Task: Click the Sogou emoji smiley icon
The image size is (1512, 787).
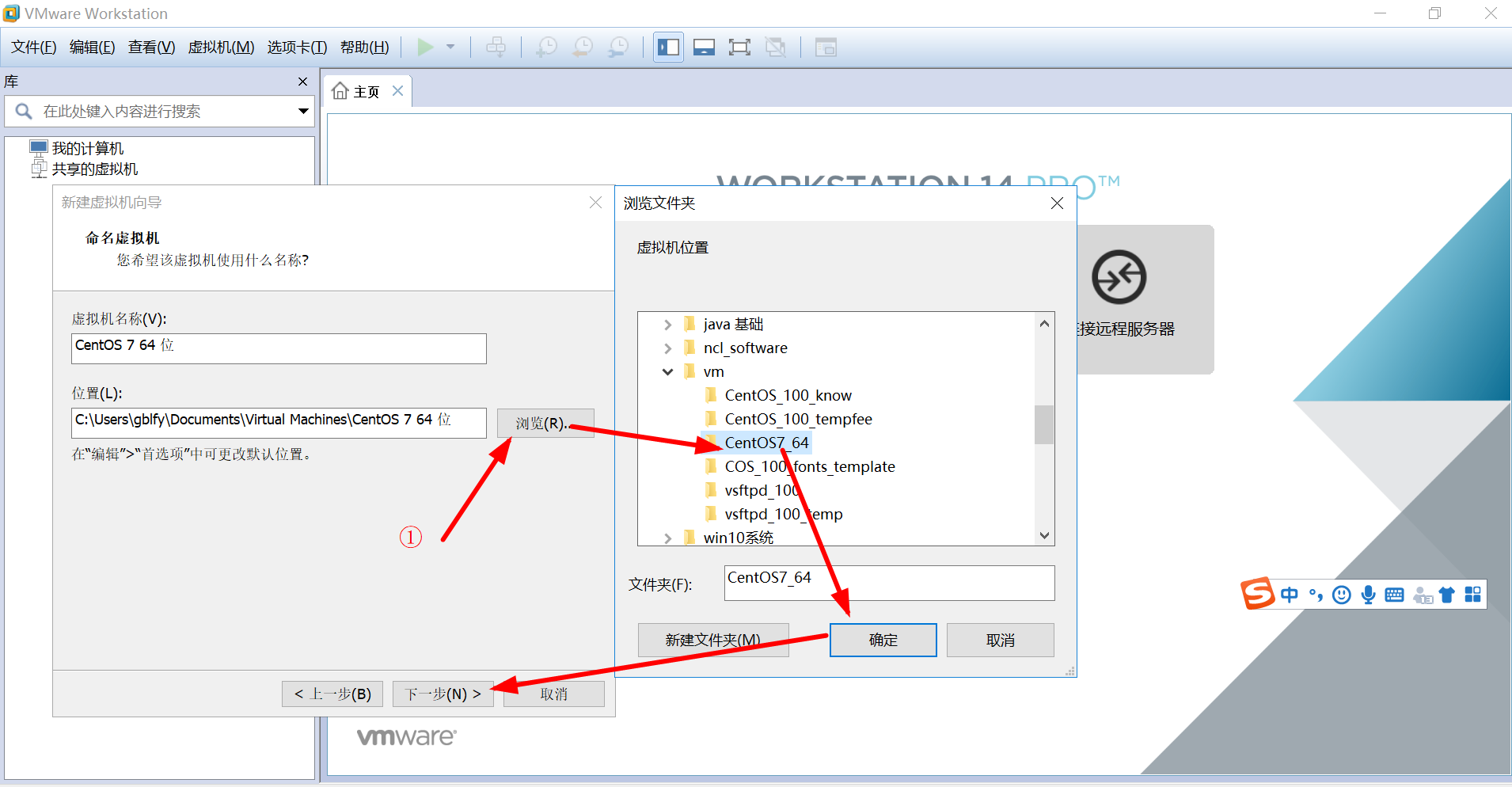Action: point(1342,595)
